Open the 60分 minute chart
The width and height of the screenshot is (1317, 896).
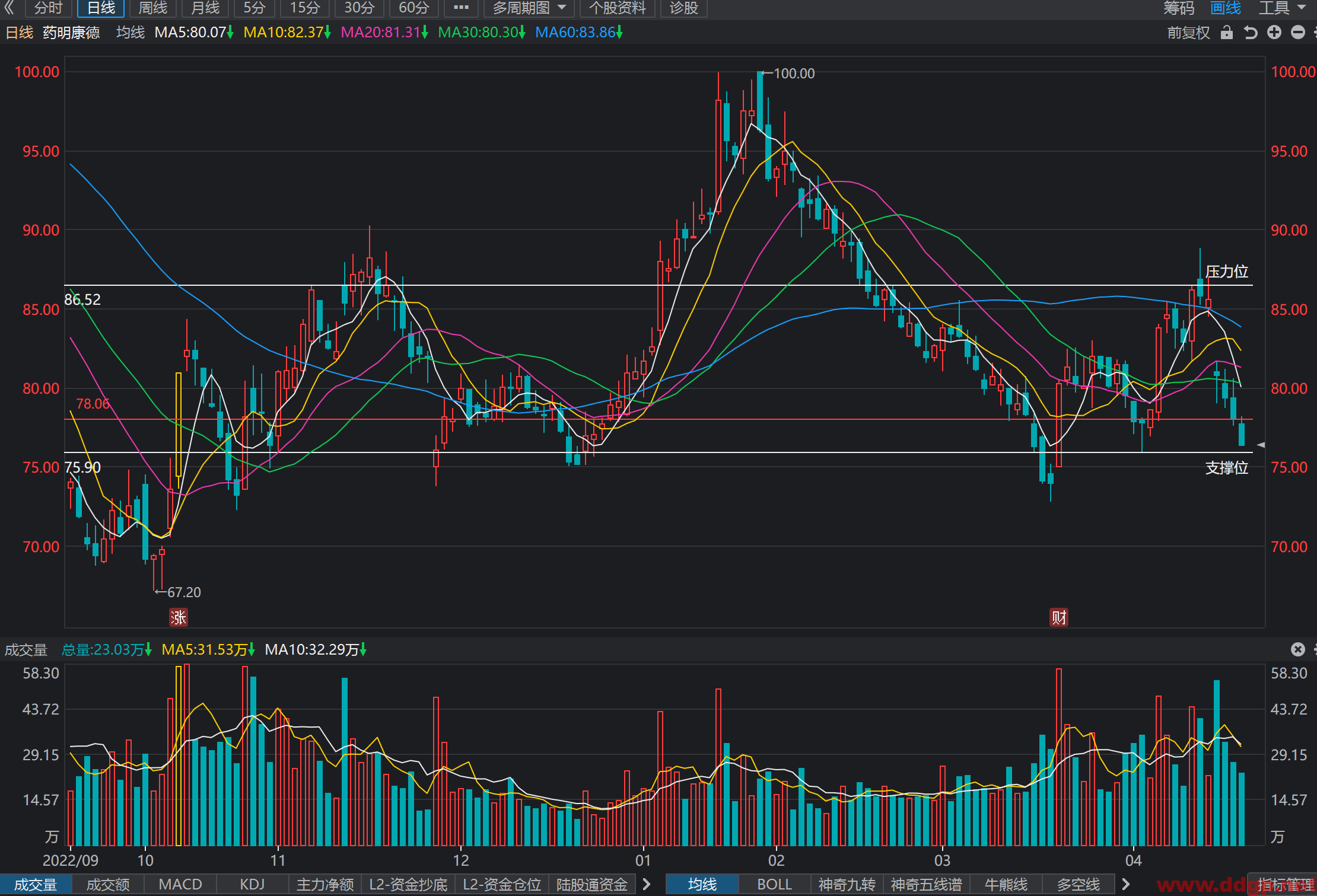414,8
